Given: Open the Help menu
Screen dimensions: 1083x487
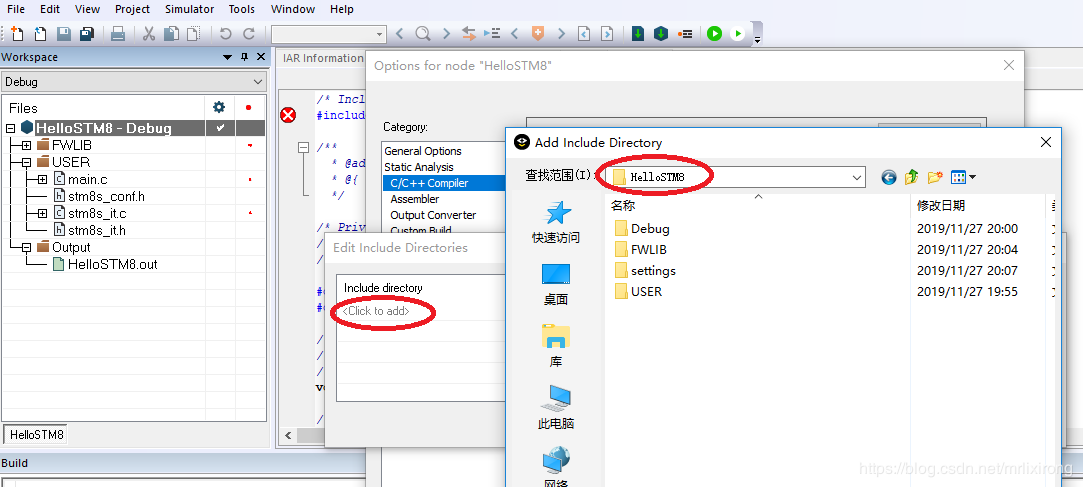Looking at the screenshot, I should point(342,9).
